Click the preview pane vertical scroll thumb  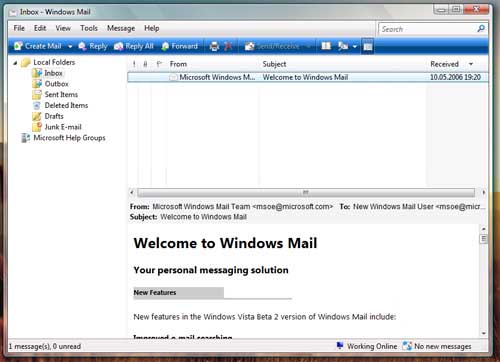(x=484, y=239)
